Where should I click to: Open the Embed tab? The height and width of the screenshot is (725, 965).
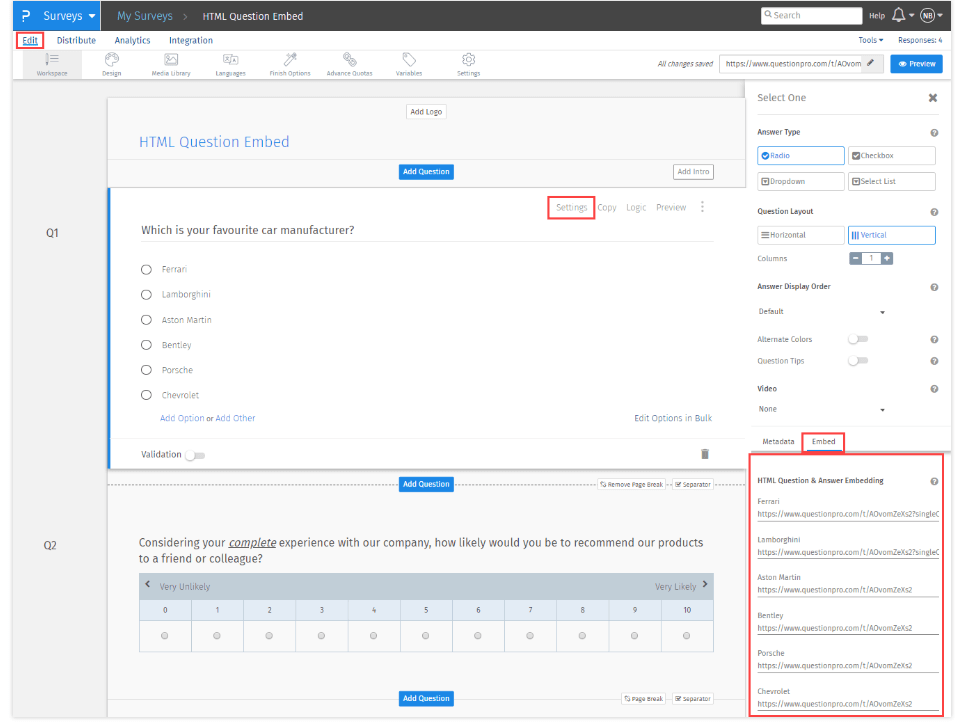tap(823, 441)
